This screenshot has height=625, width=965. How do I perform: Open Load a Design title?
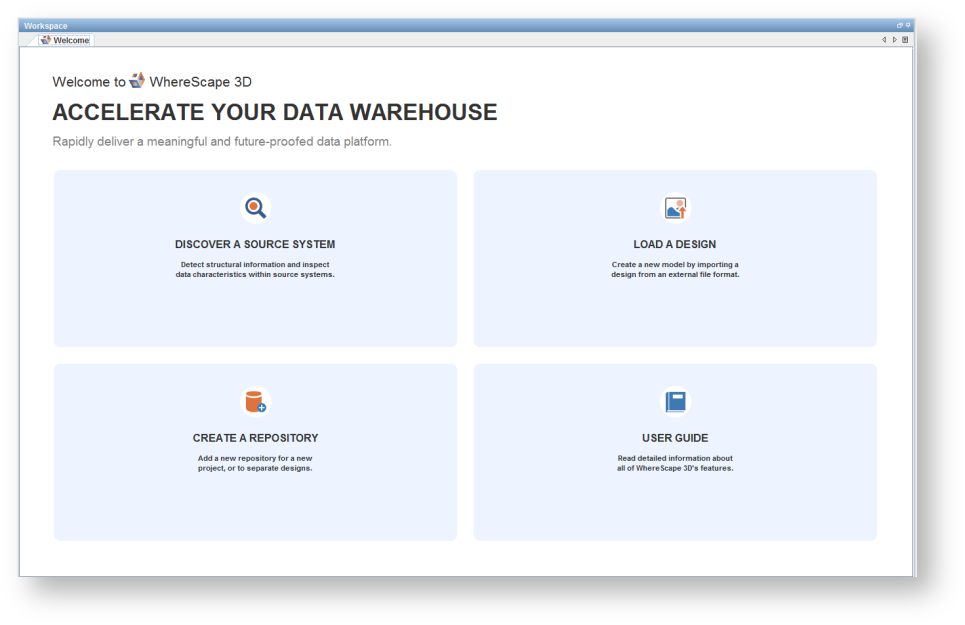(x=675, y=244)
